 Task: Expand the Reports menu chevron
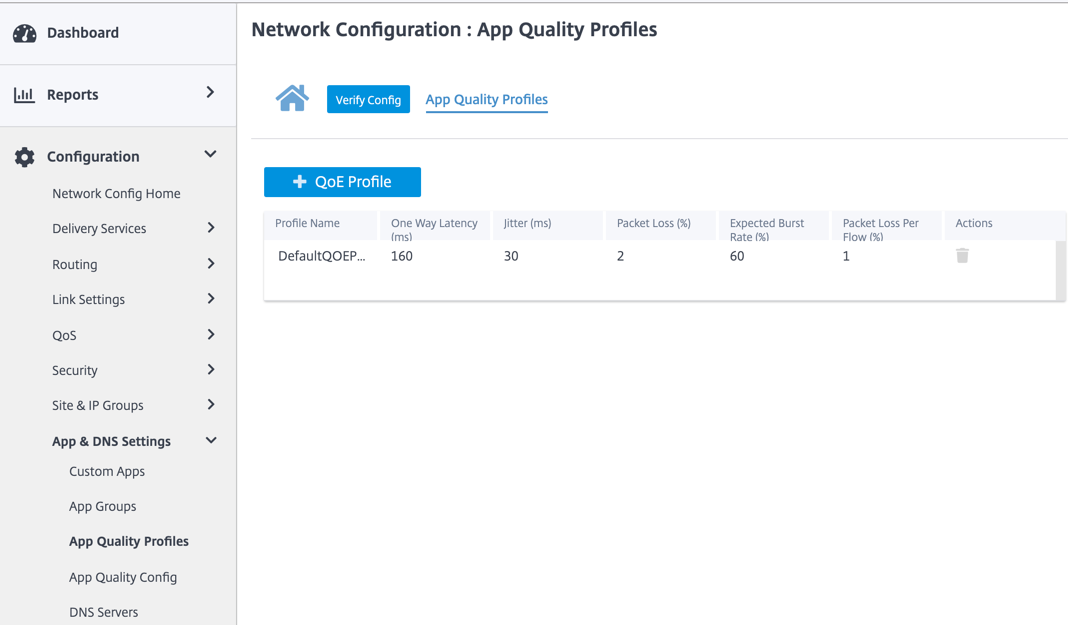tap(210, 92)
